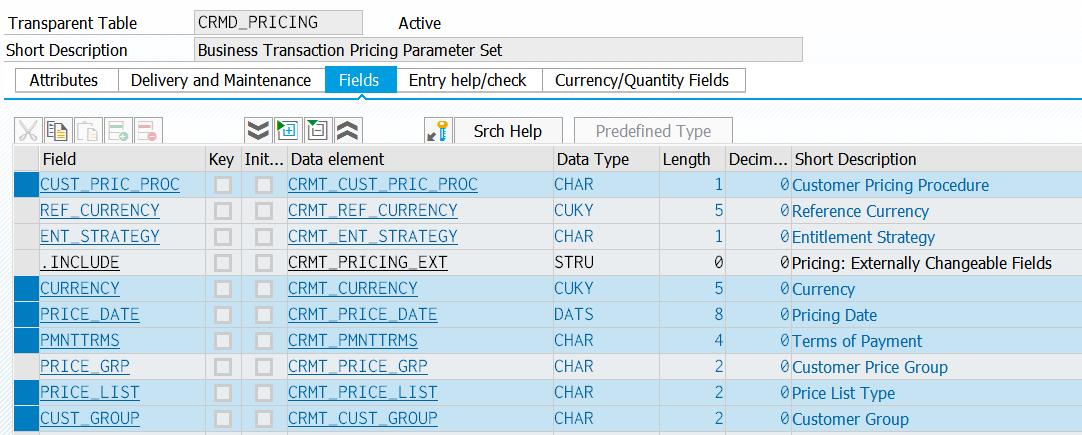Click the select-all corner cell of table
Viewport: 1082px width, 435px height.
pyautogui.click(x=26, y=159)
